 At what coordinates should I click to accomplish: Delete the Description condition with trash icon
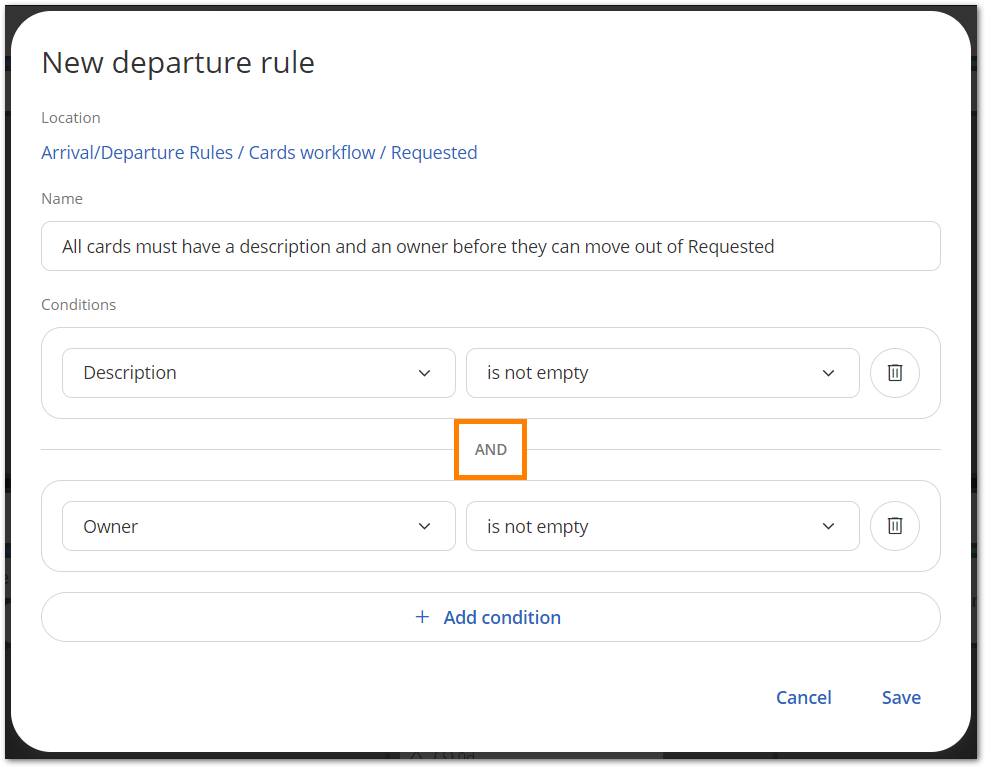[894, 373]
